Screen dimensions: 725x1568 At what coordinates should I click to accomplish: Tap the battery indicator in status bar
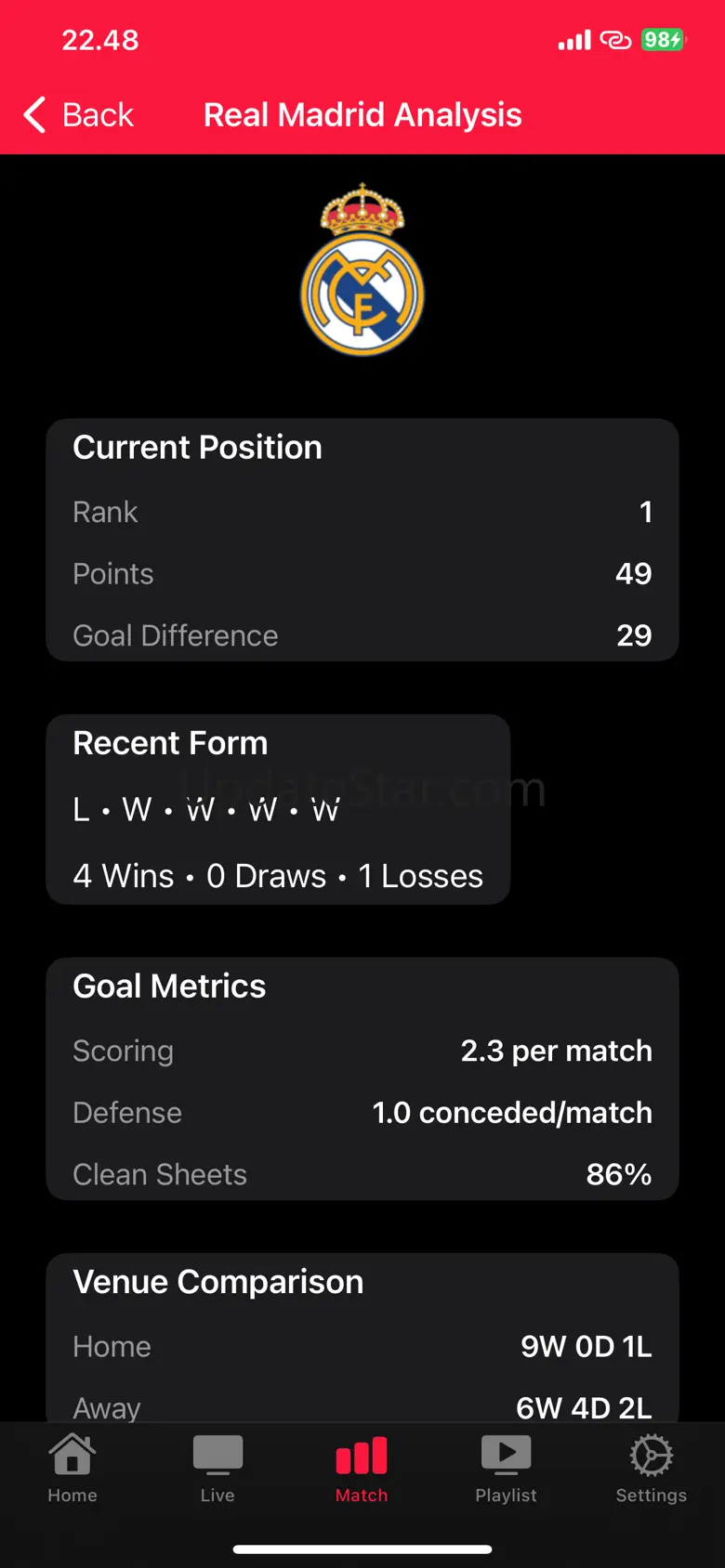point(663,40)
